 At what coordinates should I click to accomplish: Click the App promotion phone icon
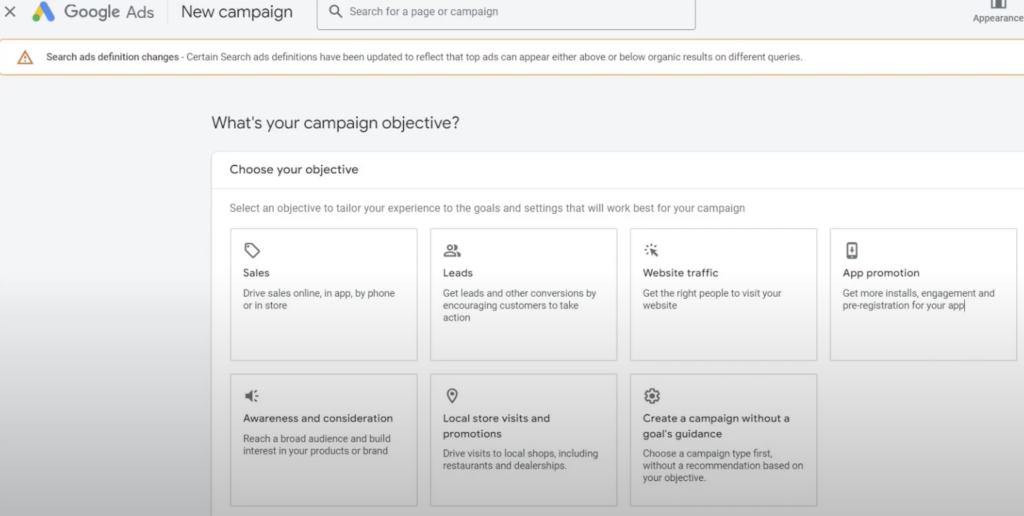point(852,251)
